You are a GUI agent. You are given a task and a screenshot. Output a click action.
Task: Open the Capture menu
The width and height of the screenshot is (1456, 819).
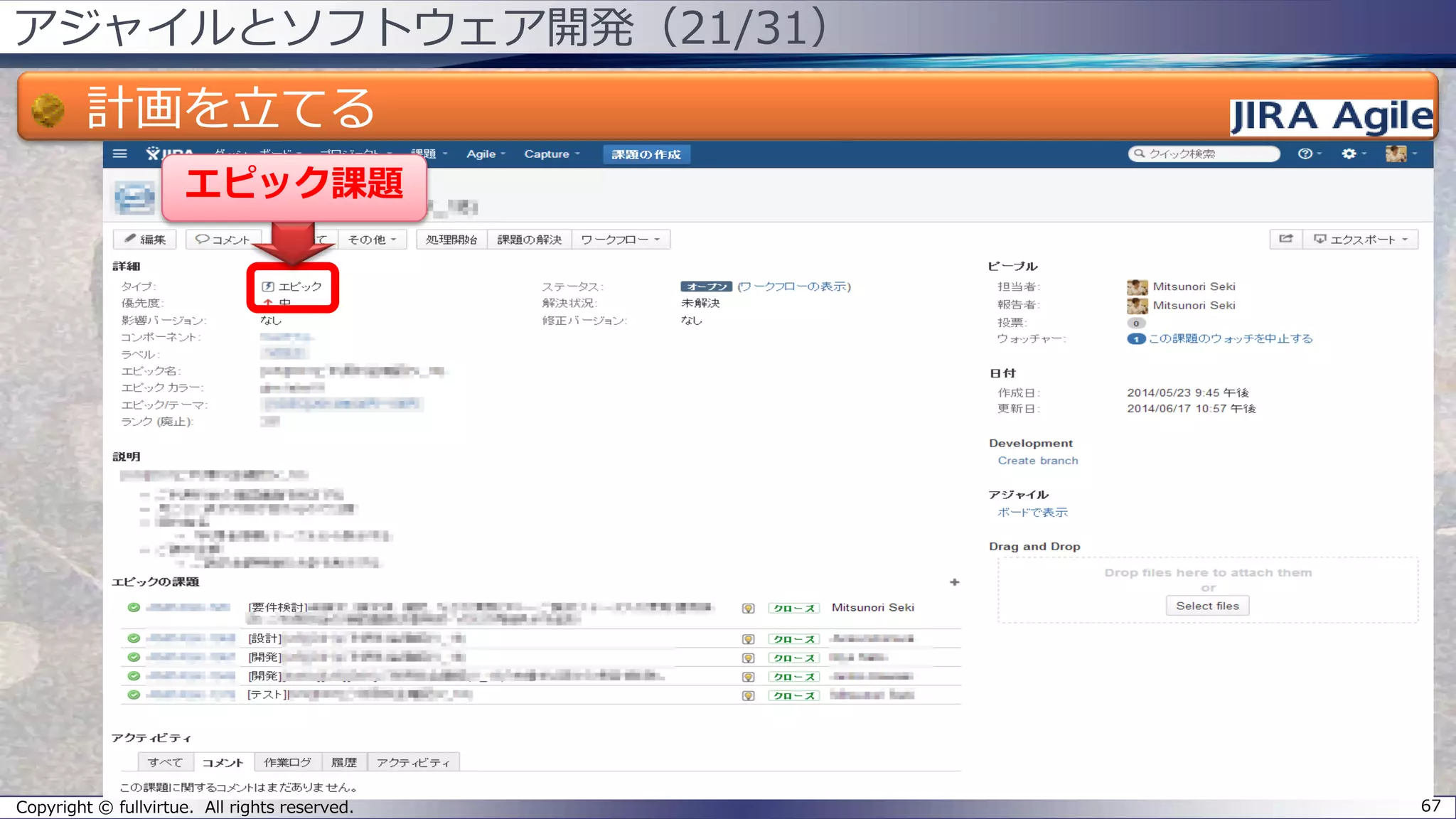[x=552, y=154]
